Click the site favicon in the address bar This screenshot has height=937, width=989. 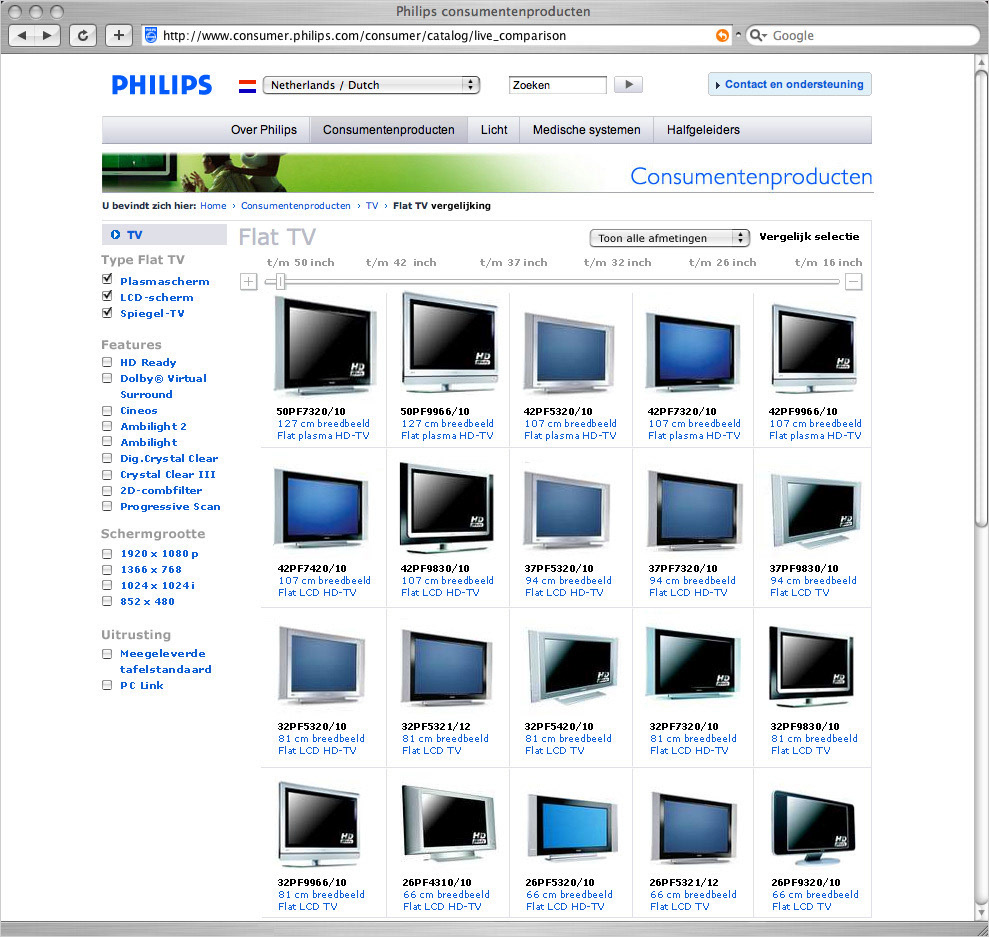coord(151,35)
